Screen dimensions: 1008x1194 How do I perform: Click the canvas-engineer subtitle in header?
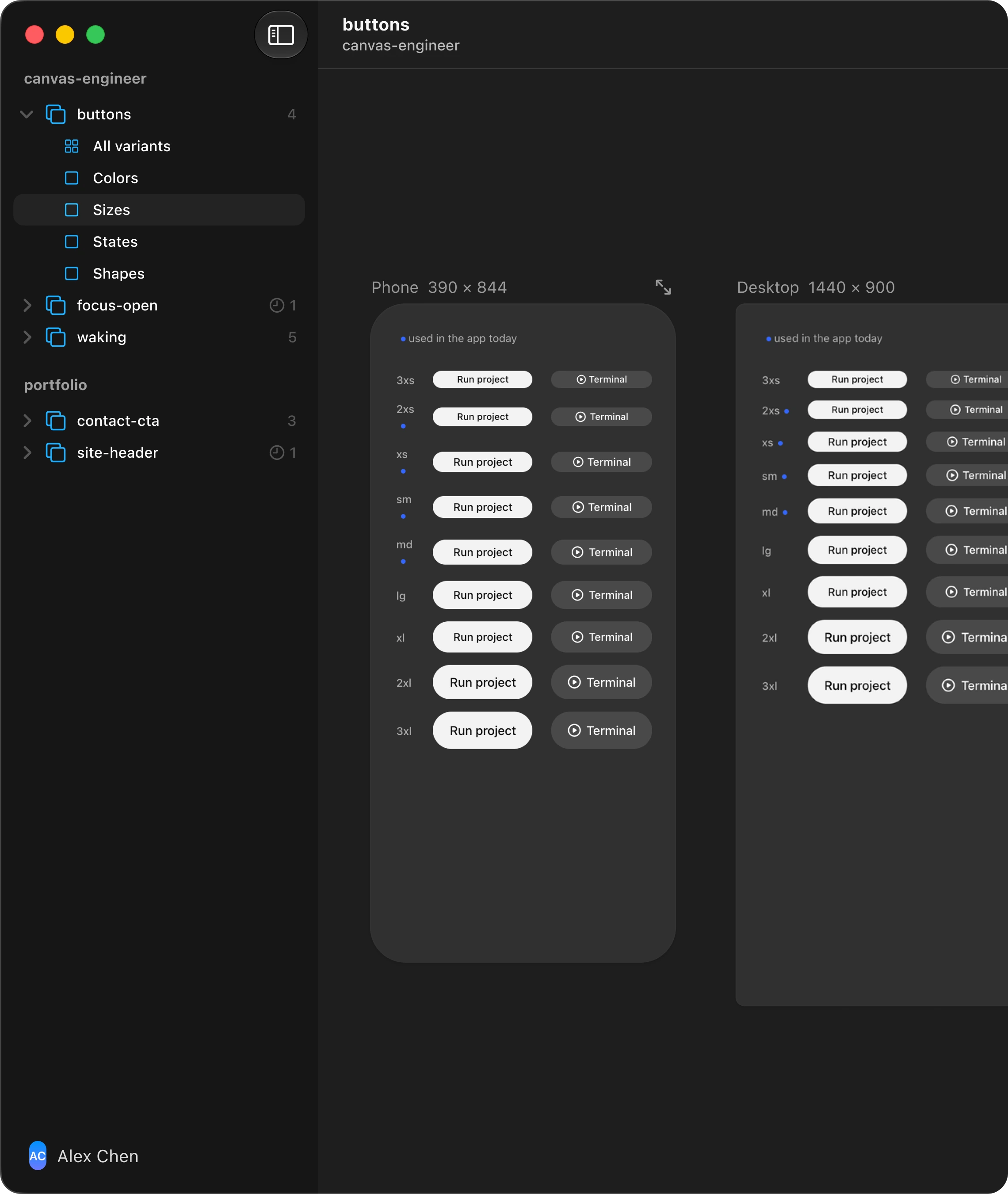[401, 46]
